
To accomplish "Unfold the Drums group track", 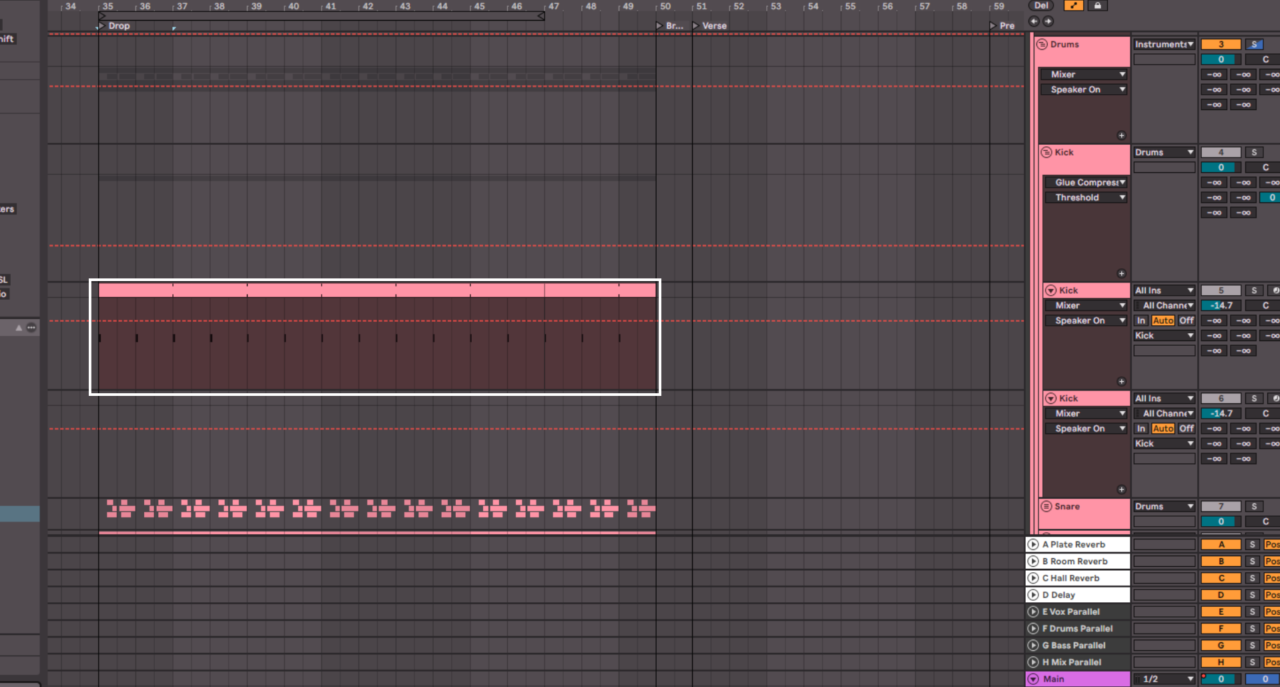I will click(1042, 44).
